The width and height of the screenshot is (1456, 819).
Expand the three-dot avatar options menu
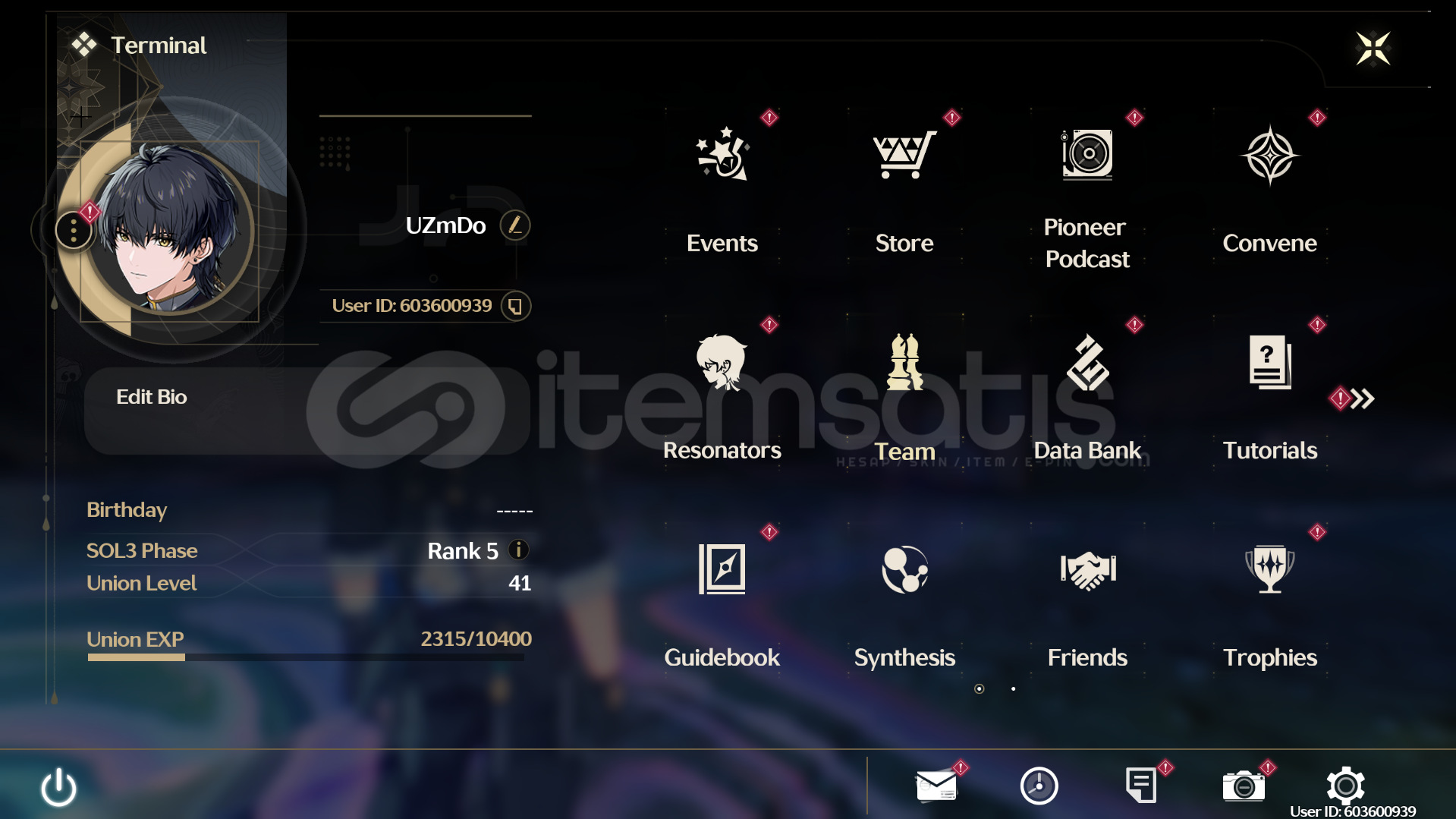click(x=74, y=229)
